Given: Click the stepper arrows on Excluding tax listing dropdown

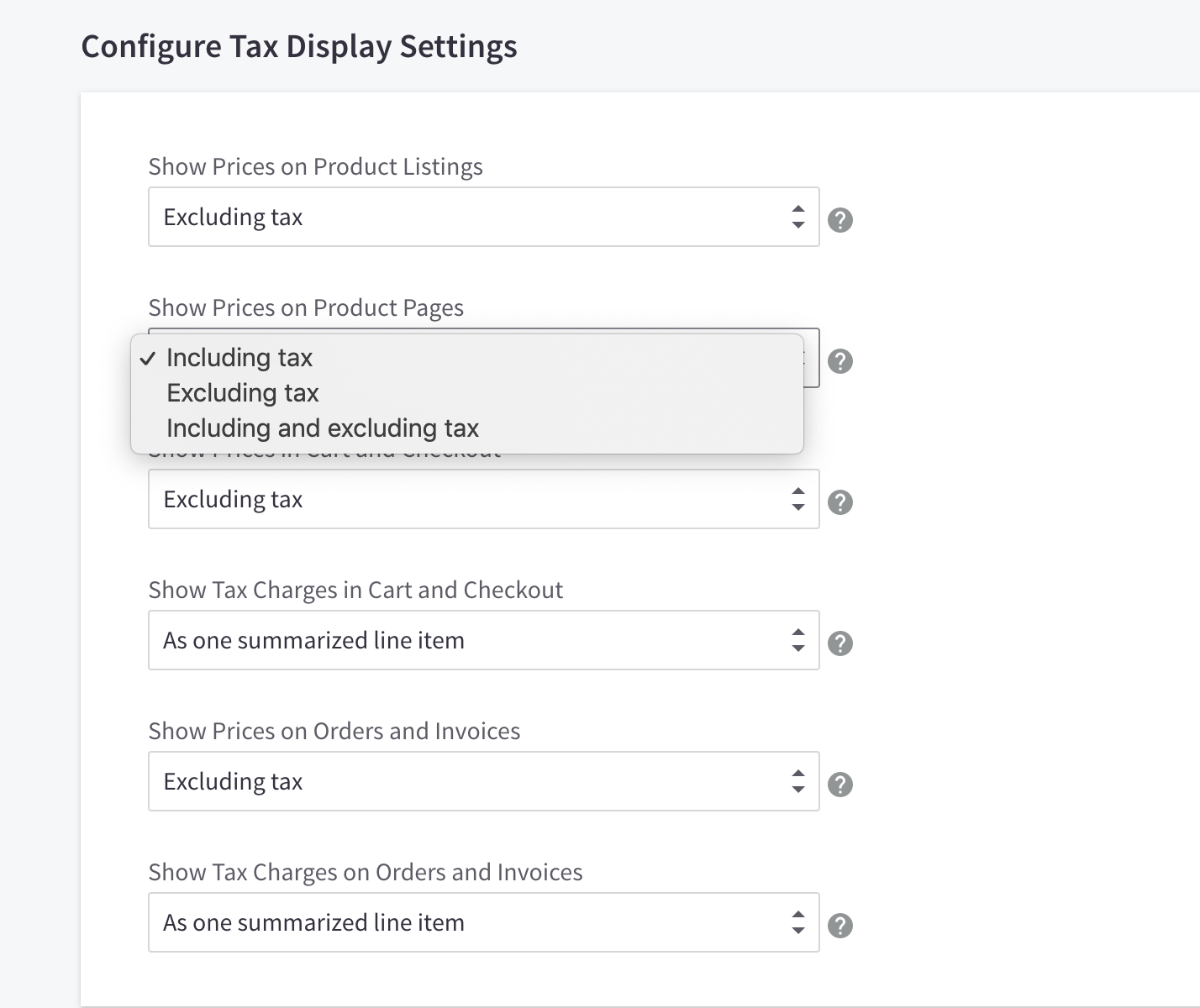Looking at the screenshot, I should [799, 217].
